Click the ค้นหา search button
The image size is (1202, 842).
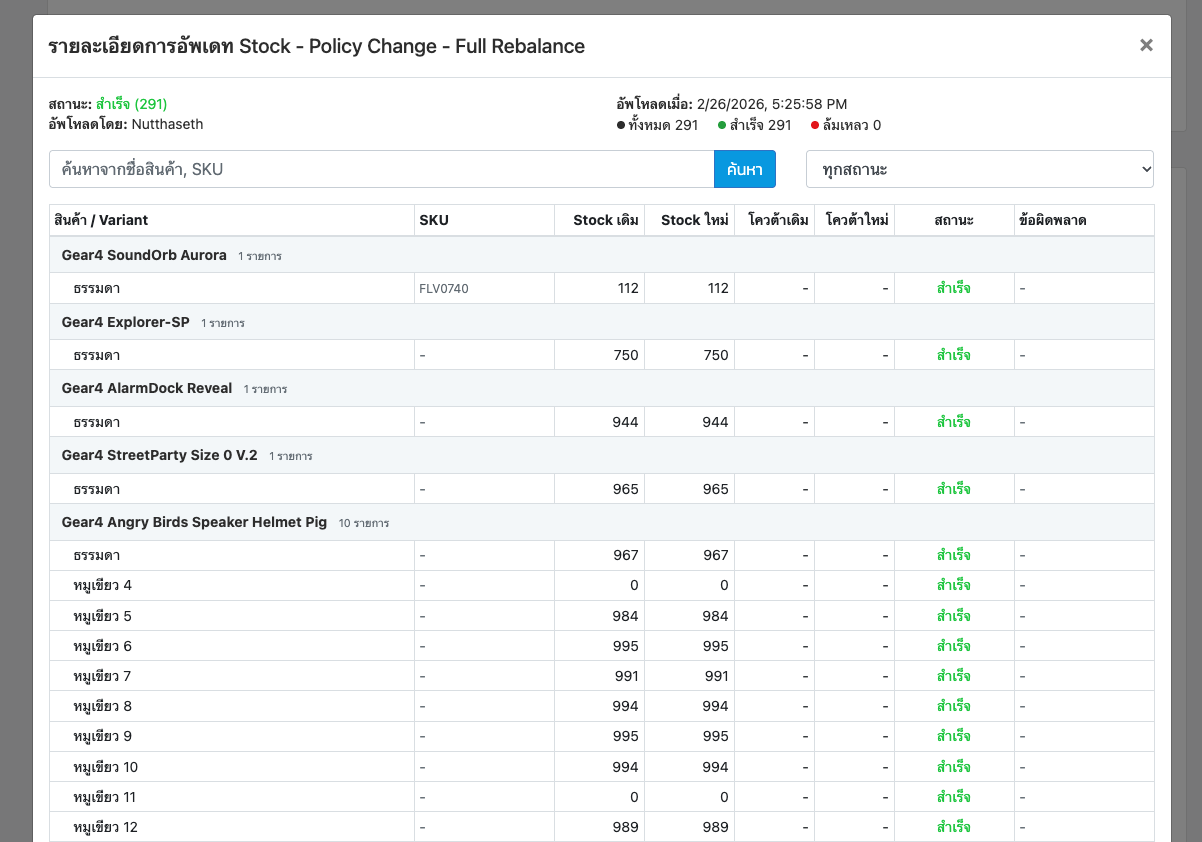[x=745, y=169]
